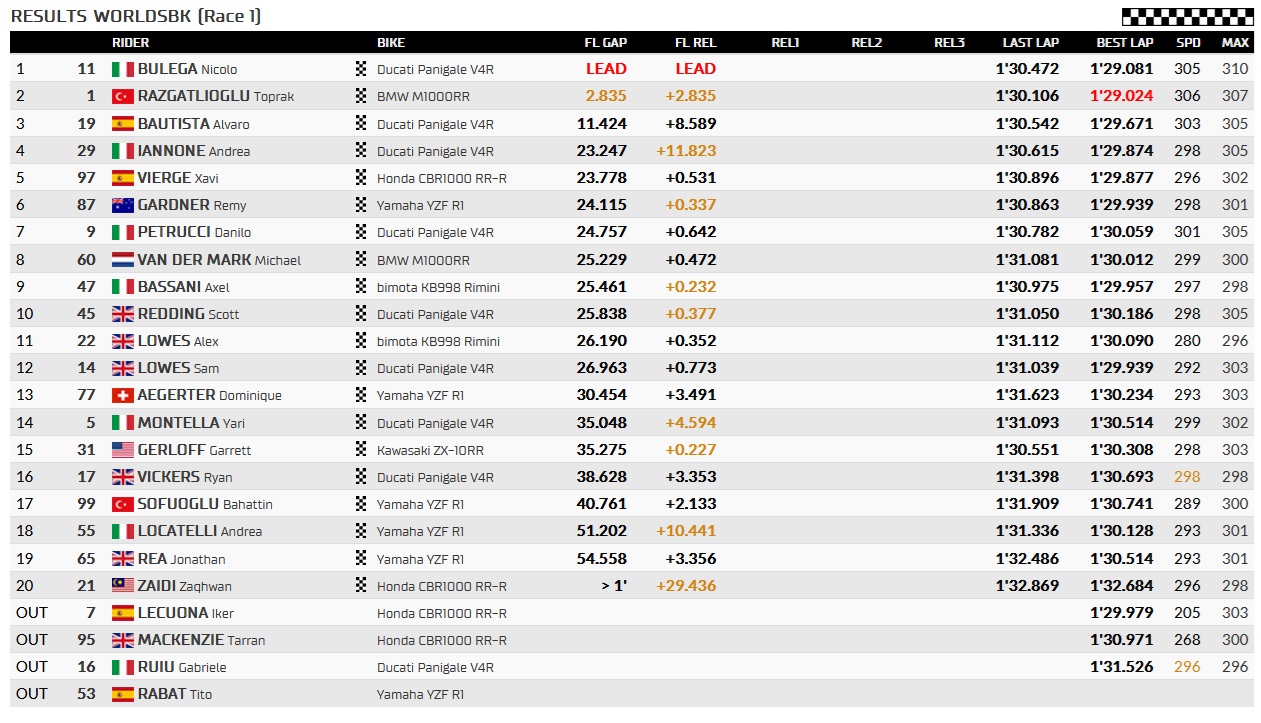Image resolution: width=1261 pixels, height=723 pixels.
Task: Click the Spanish flag next to BAUTISTA Alvaro
Action: (x=122, y=124)
